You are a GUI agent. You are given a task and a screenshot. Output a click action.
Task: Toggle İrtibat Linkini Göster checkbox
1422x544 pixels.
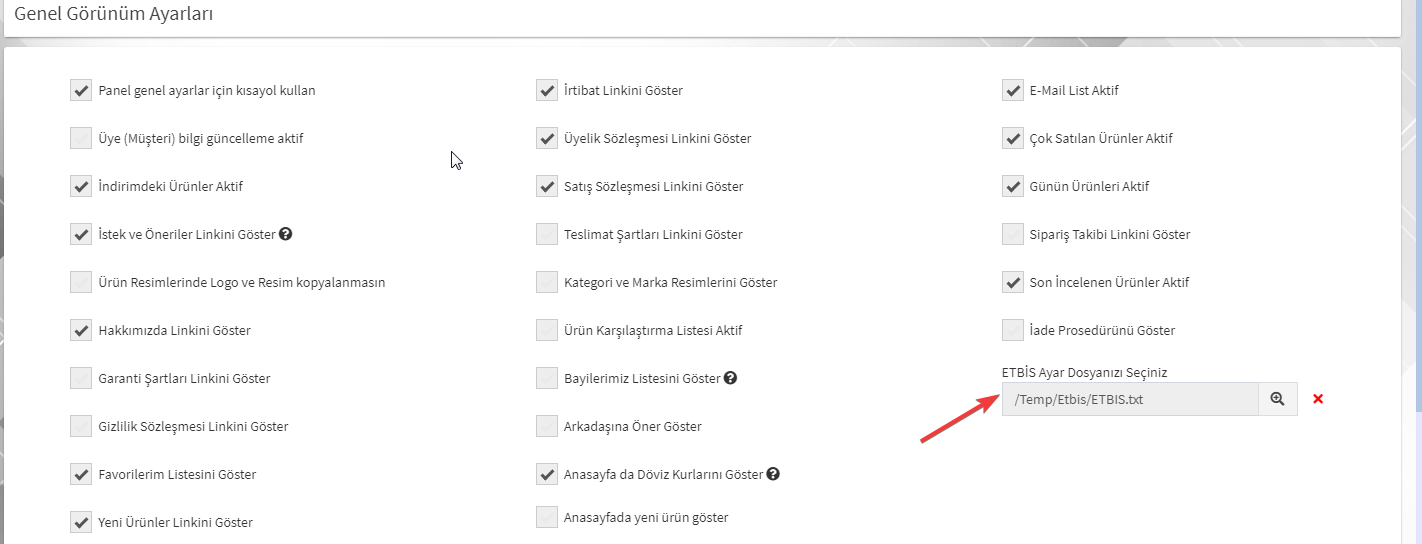(547, 90)
